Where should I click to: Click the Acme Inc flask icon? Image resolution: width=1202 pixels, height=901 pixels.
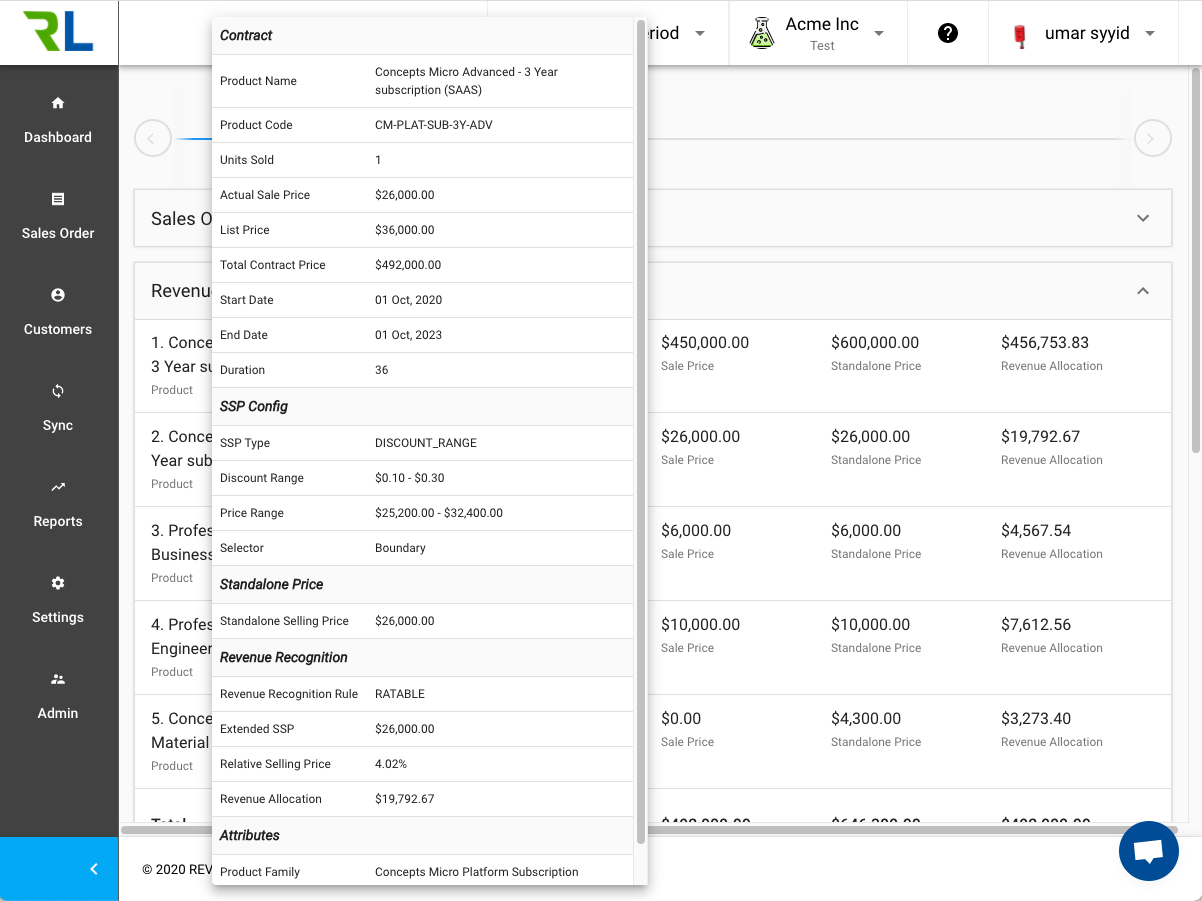(x=762, y=33)
